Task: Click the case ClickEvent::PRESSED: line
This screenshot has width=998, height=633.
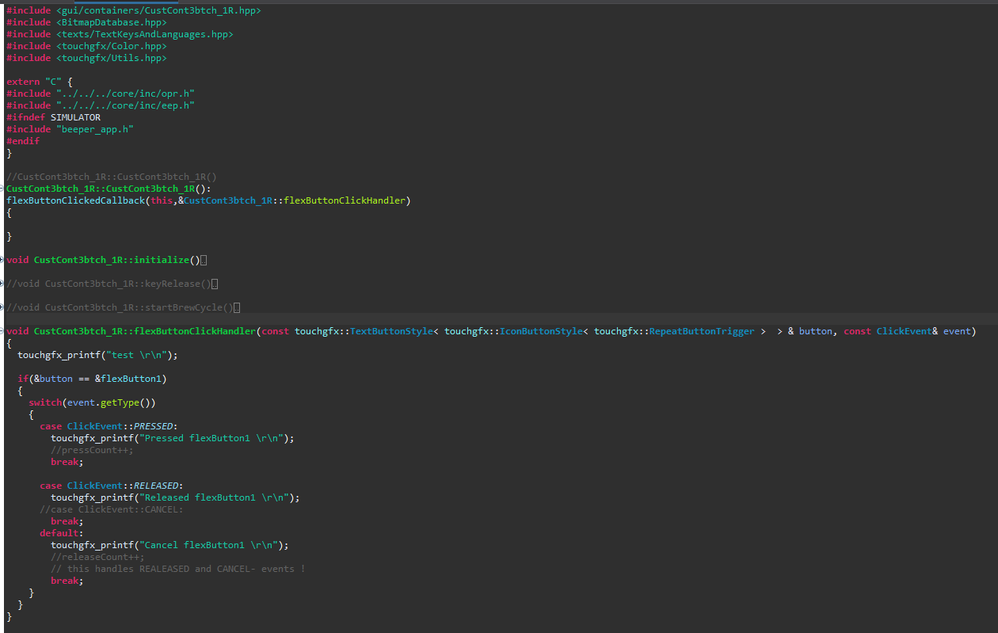Action: pos(109,426)
